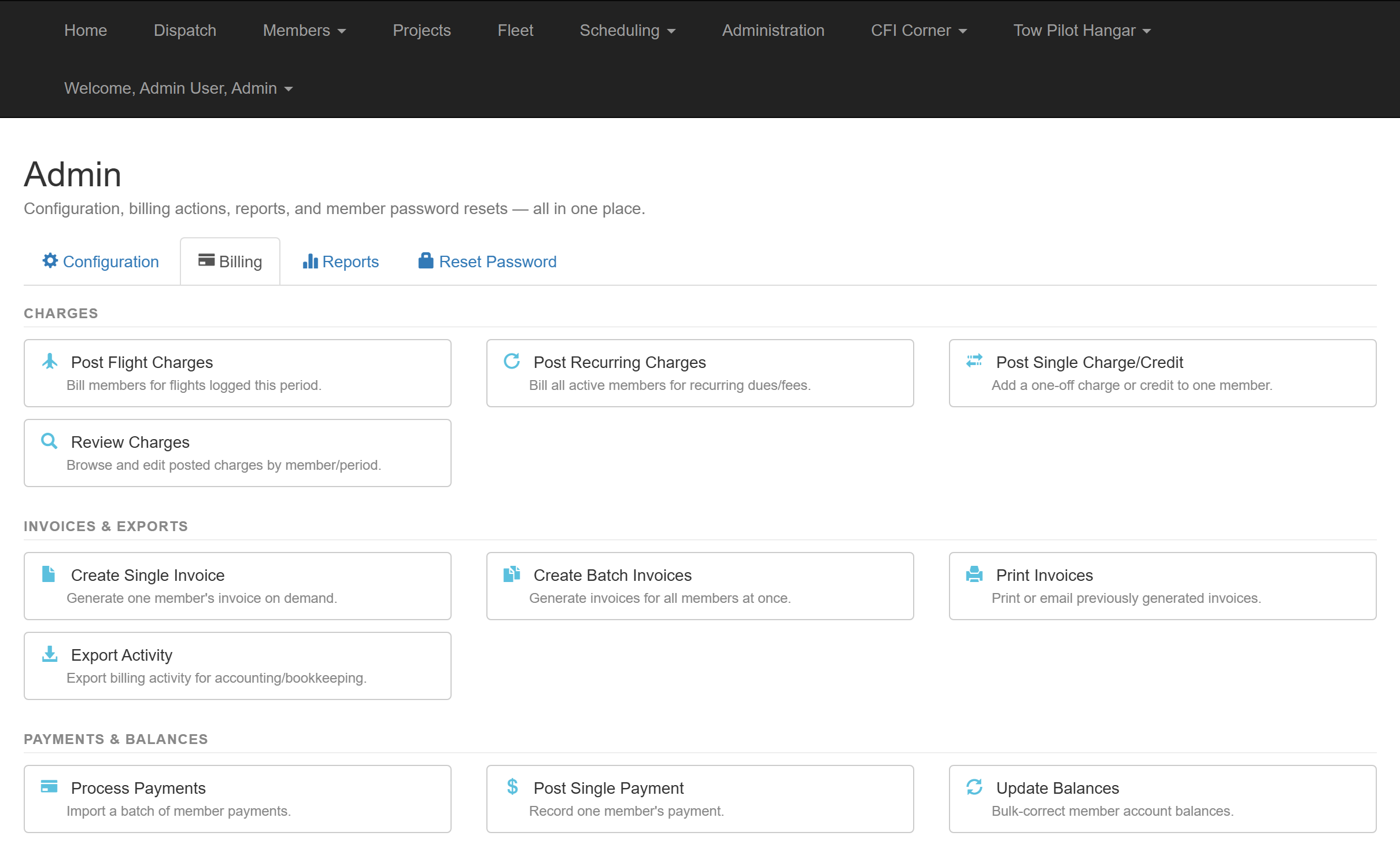Click the document icon for Create Single Invoice
The height and width of the screenshot is (847, 1400).
[49, 574]
